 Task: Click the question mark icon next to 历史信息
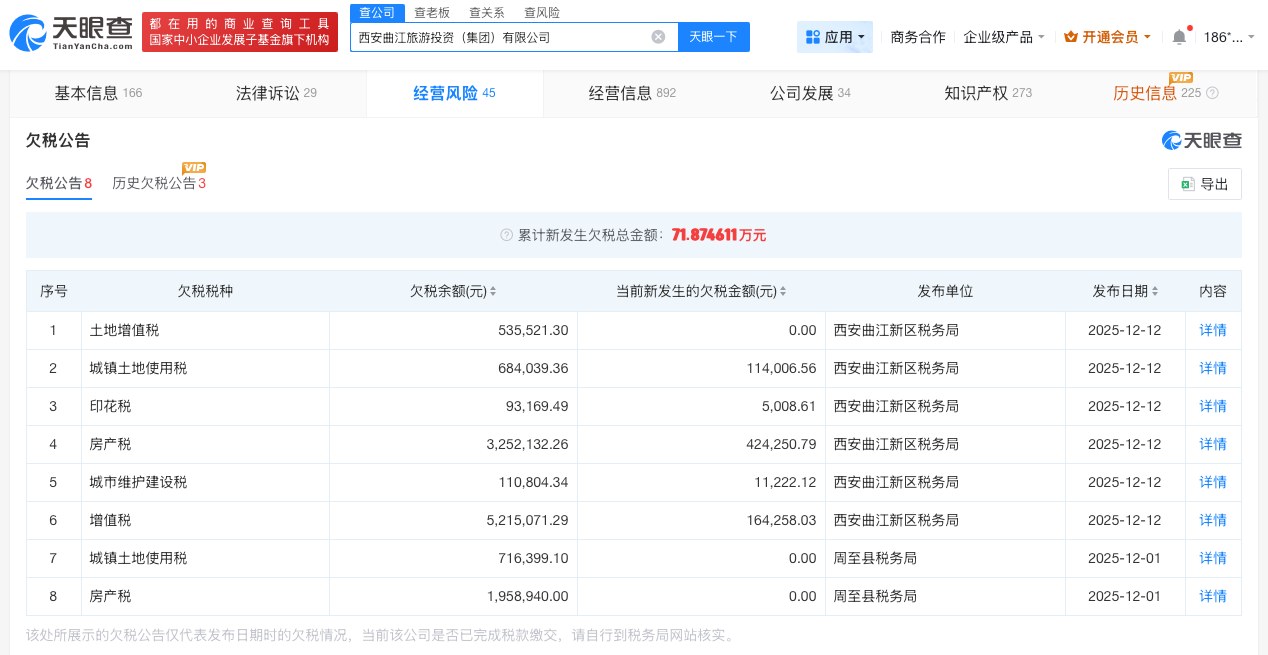click(1213, 93)
